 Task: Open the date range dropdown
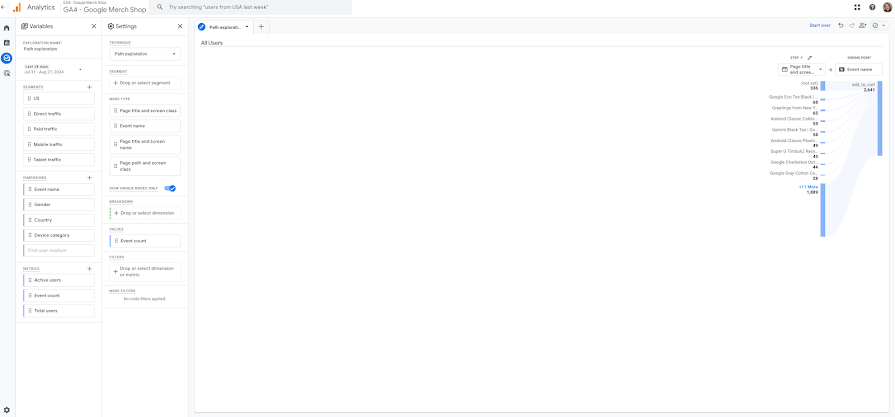(53, 70)
